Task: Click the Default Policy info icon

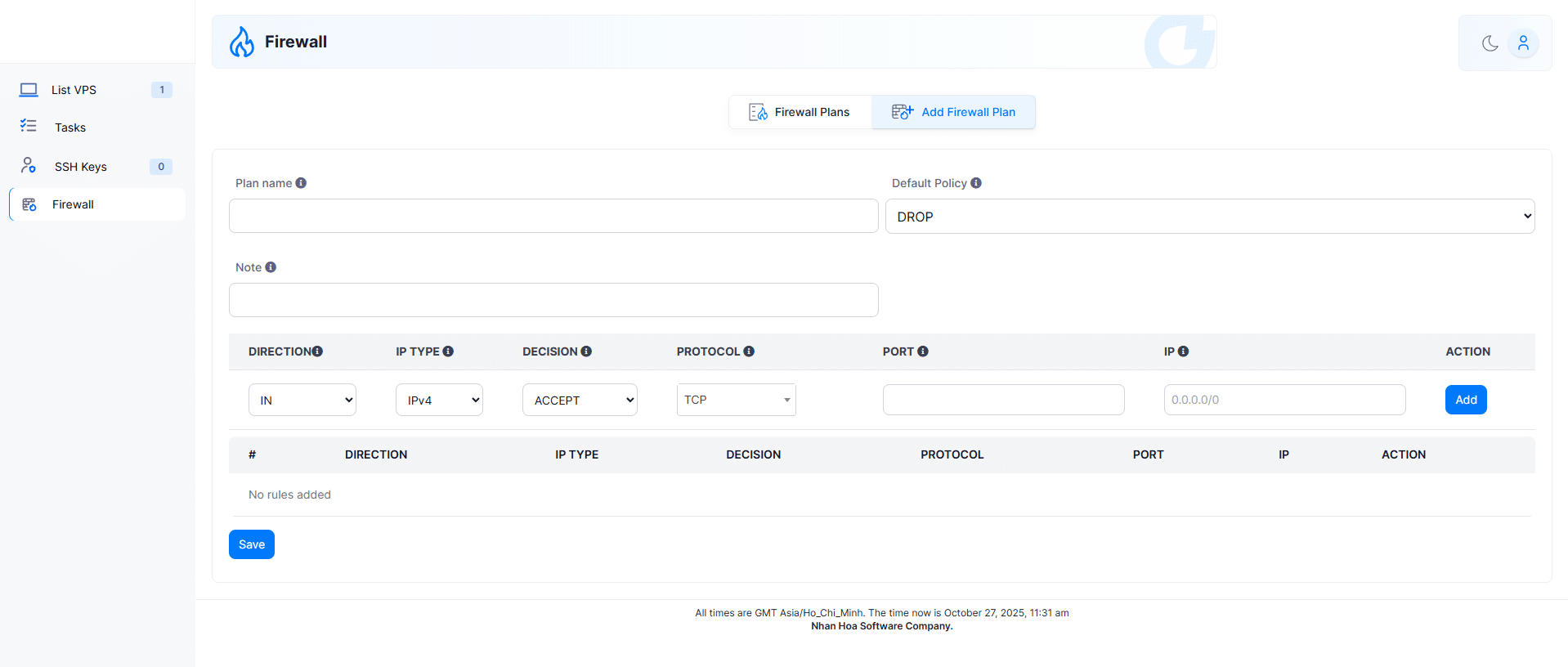Action: pos(976,183)
